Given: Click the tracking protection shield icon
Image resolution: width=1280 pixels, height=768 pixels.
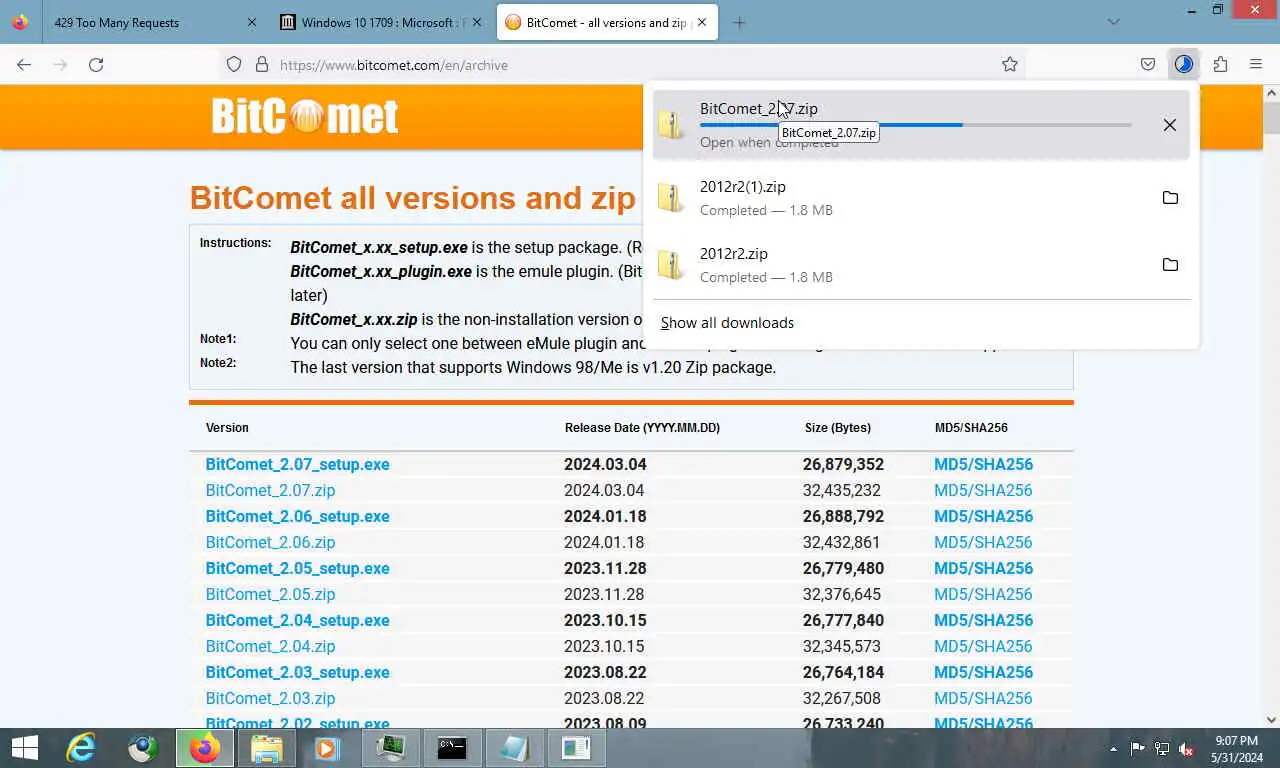Looking at the screenshot, I should [x=234, y=64].
